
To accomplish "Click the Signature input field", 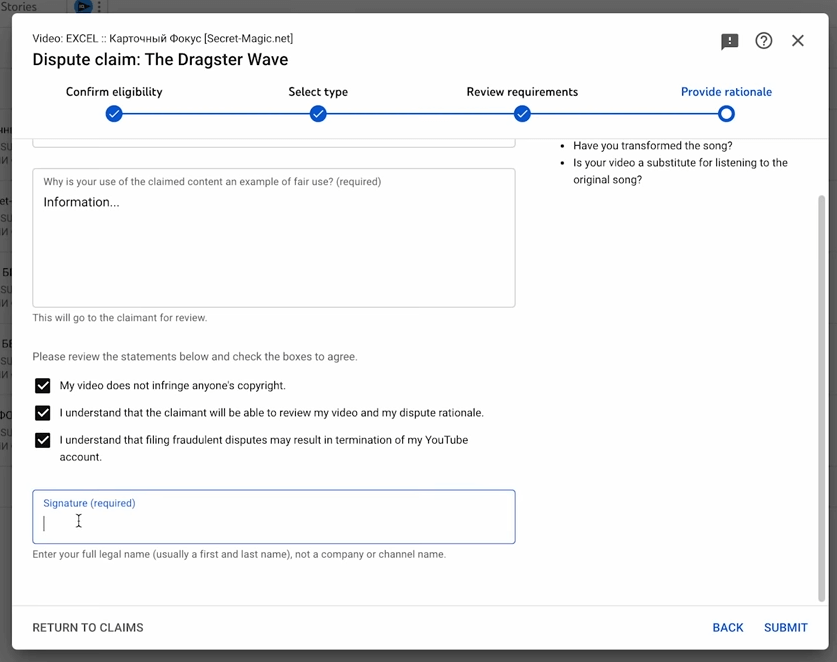I will pos(274,517).
